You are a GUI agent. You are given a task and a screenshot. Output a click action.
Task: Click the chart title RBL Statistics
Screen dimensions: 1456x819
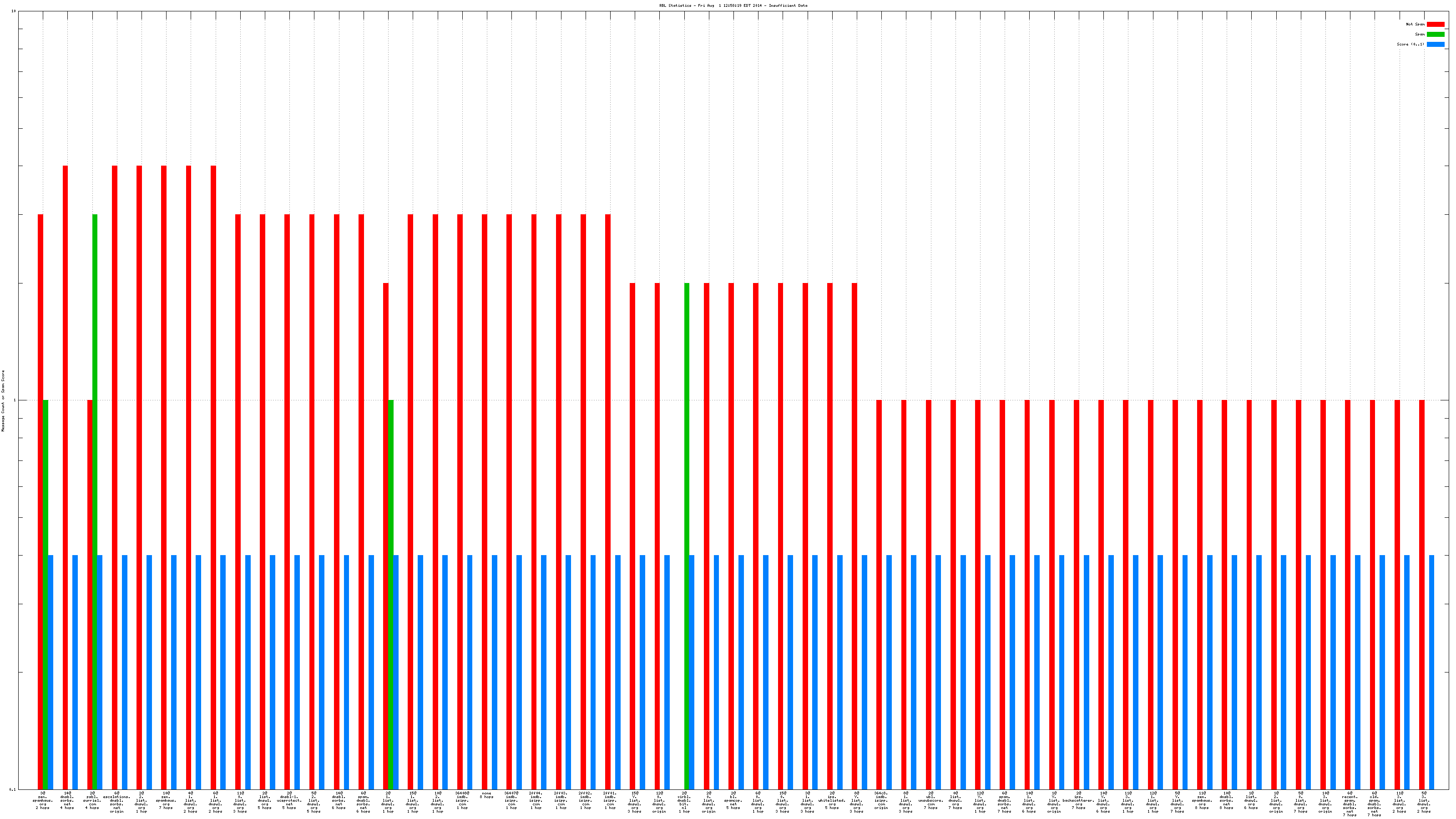pyautogui.click(x=733, y=5)
